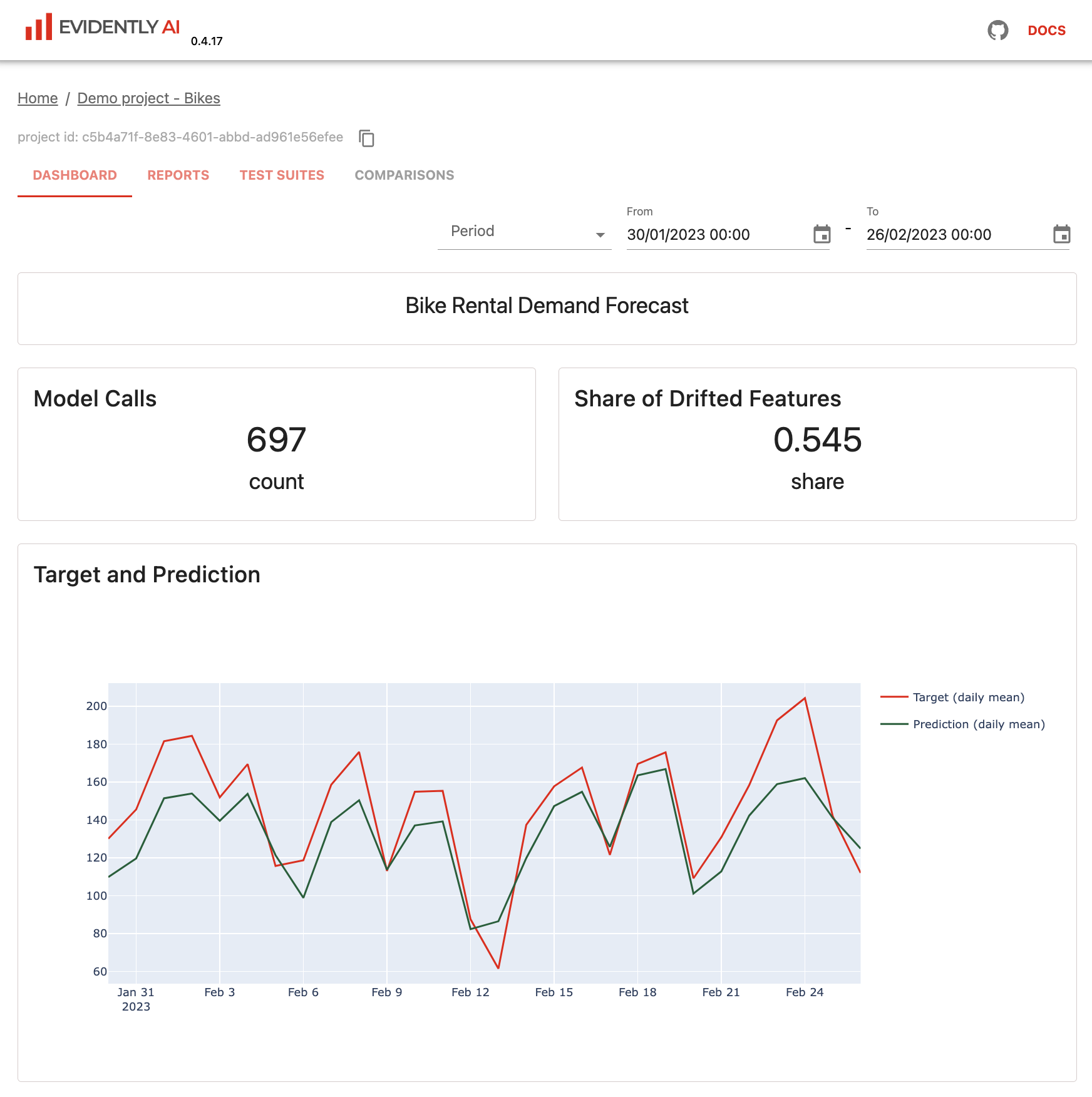This screenshot has width=1092, height=1097.
Task: Copy the project id to clipboard
Action: (x=366, y=138)
